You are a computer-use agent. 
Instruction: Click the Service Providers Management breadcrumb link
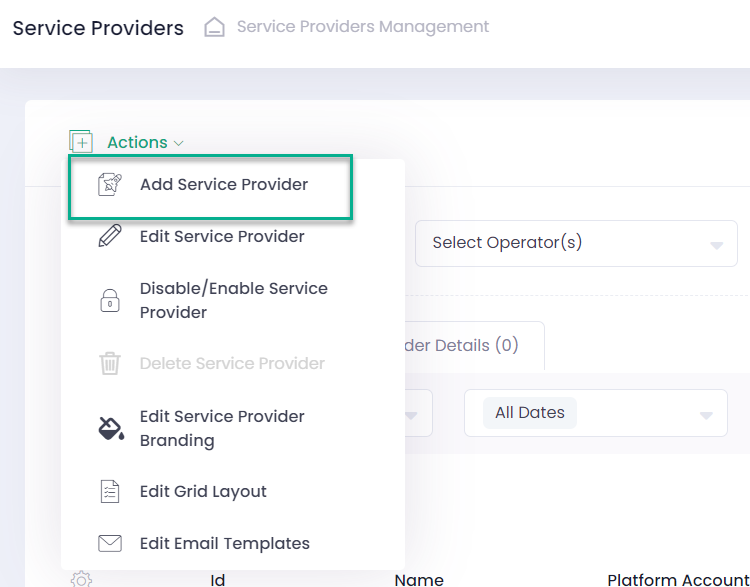pyautogui.click(x=362, y=27)
